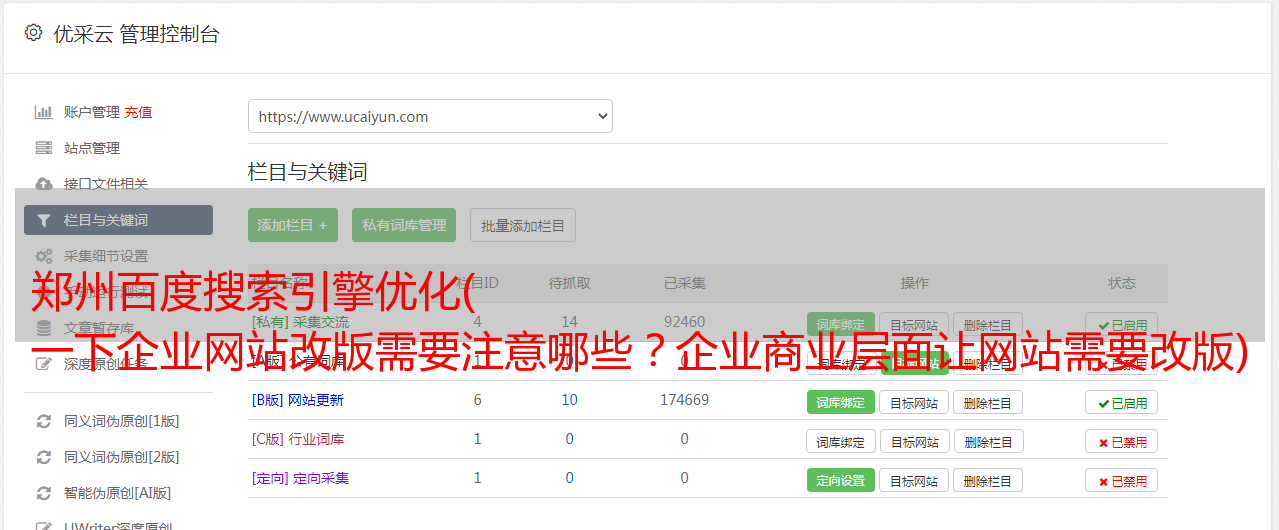Click 目标网站 for [B版] 网站更新

coord(914,402)
